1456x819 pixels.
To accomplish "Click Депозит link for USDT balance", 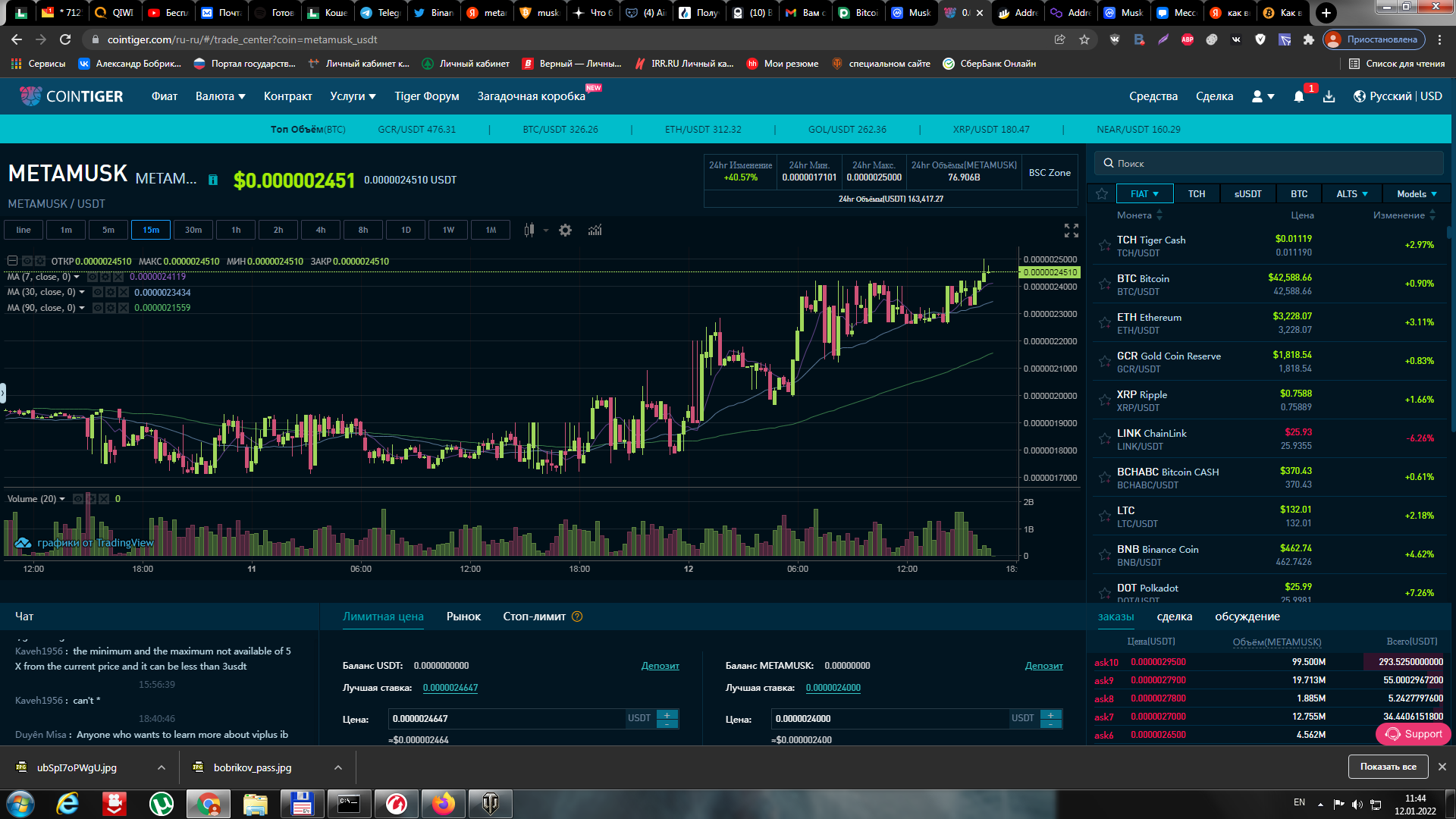I will tap(661, 666).
